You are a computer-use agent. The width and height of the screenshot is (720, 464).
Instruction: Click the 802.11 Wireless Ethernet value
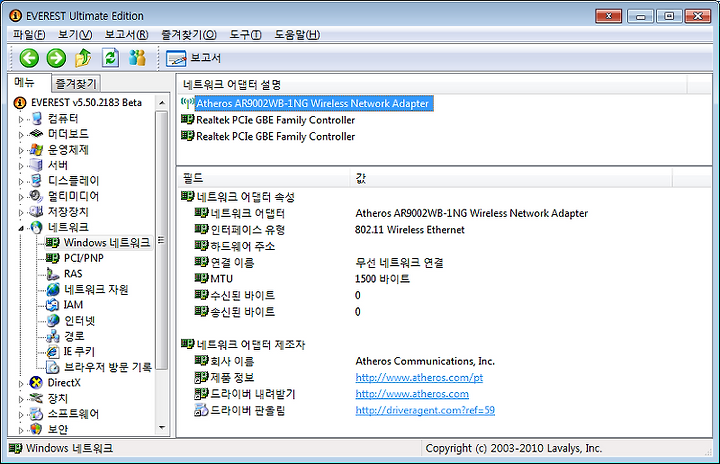coord(410,230)
